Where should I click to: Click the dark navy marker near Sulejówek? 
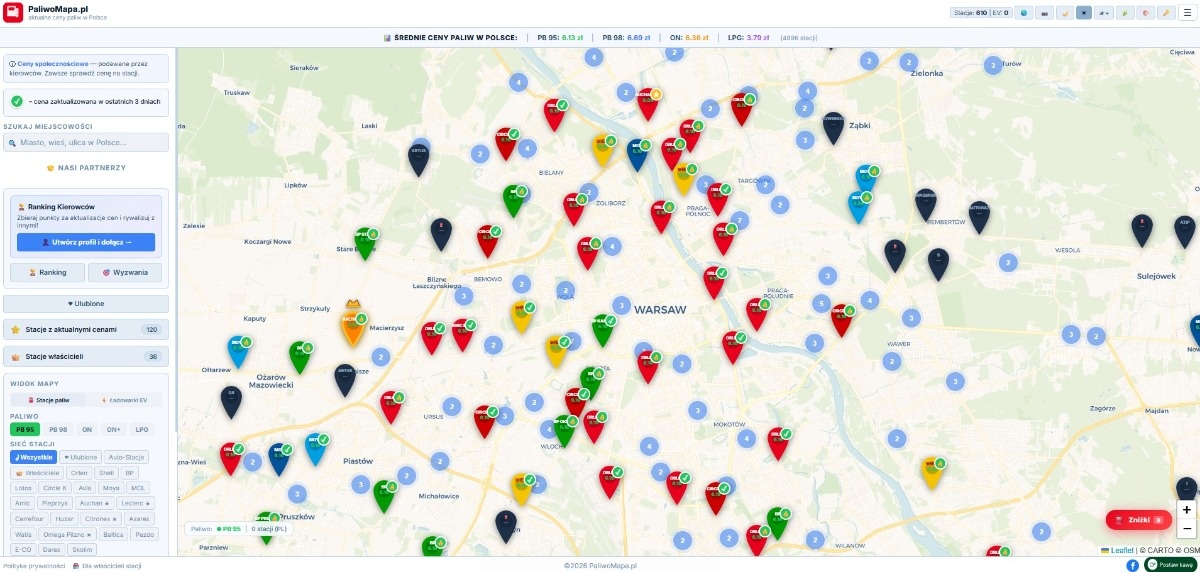coord(1142,229)
